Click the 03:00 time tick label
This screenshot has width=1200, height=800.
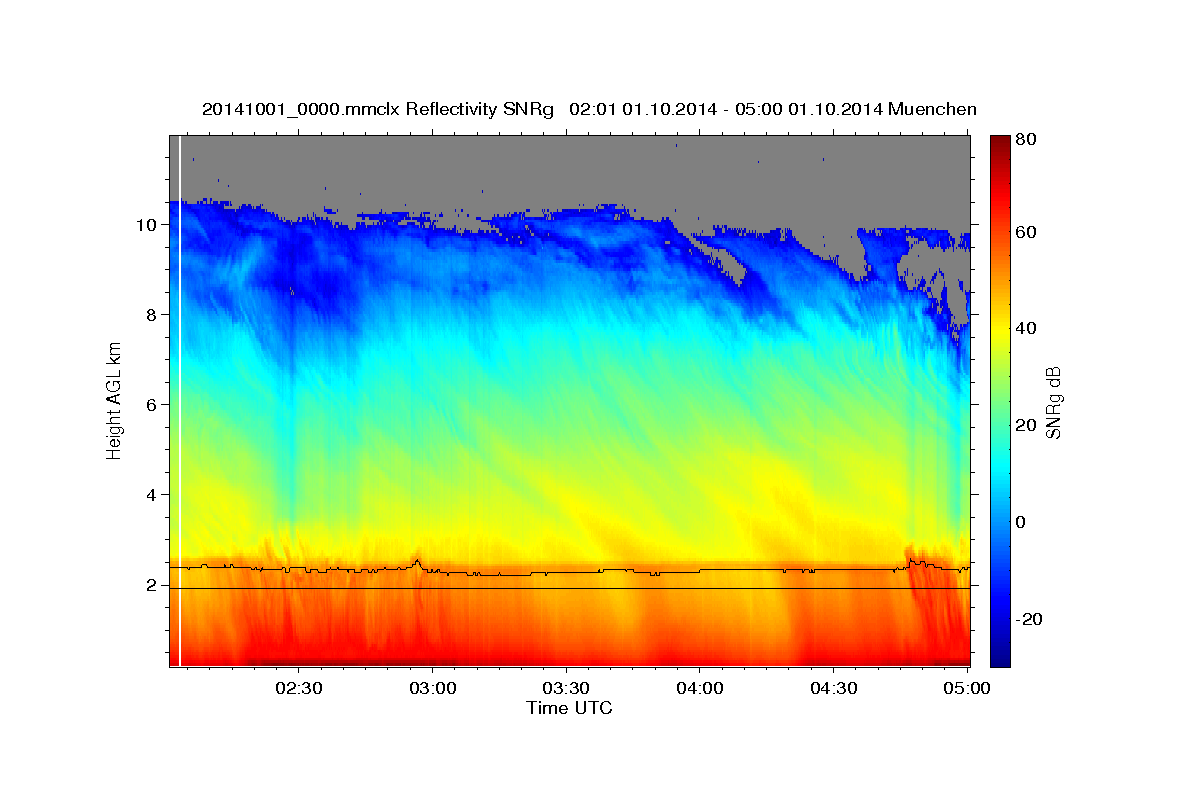tap(432, 689)
